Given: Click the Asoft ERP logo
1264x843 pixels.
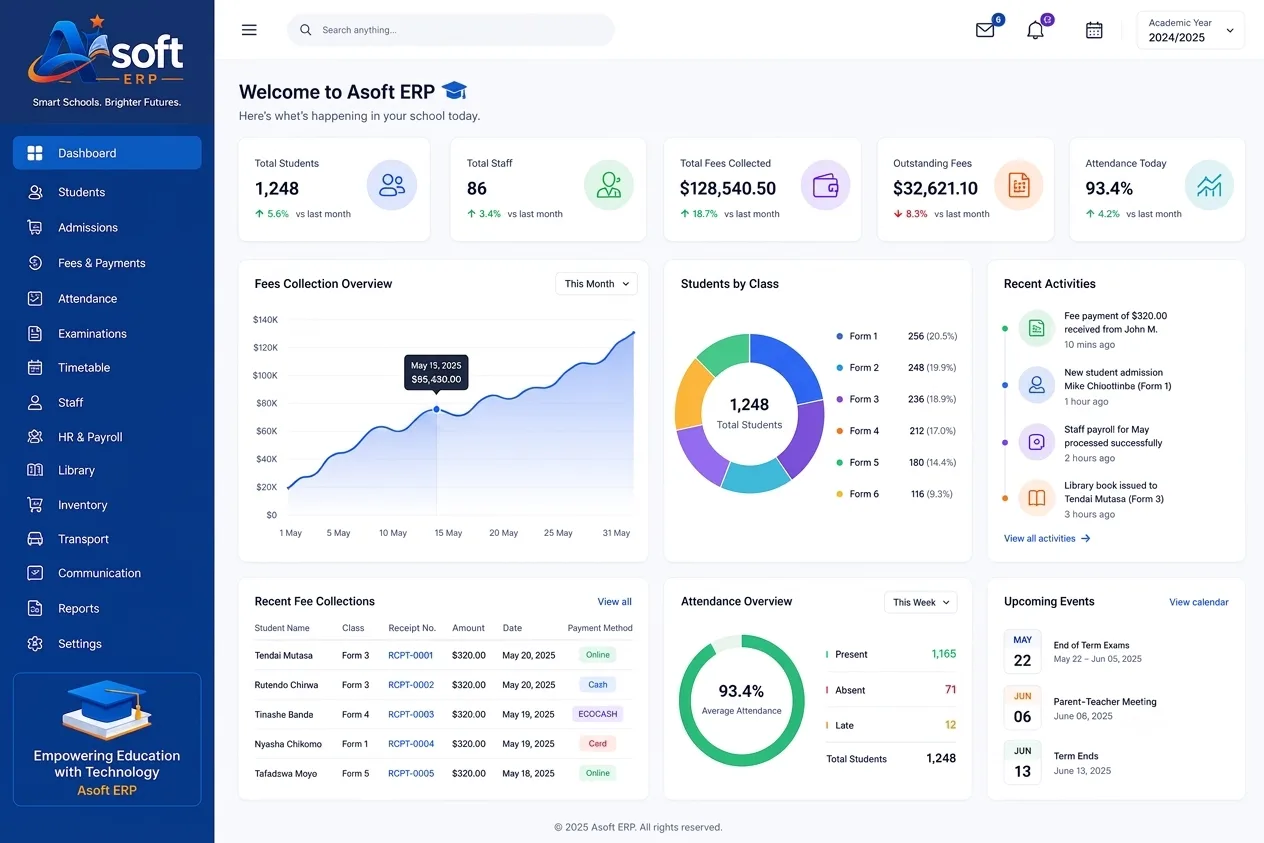Looking at the screenshot, I should pos(106,52).
